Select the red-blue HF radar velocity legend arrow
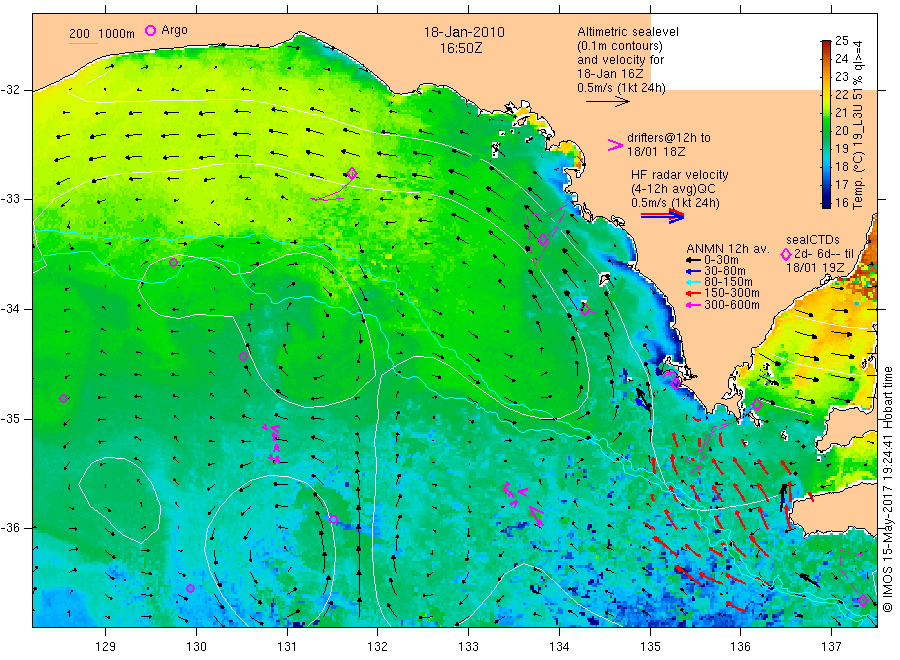Screen dimensions: 900x660 (662, 216)
